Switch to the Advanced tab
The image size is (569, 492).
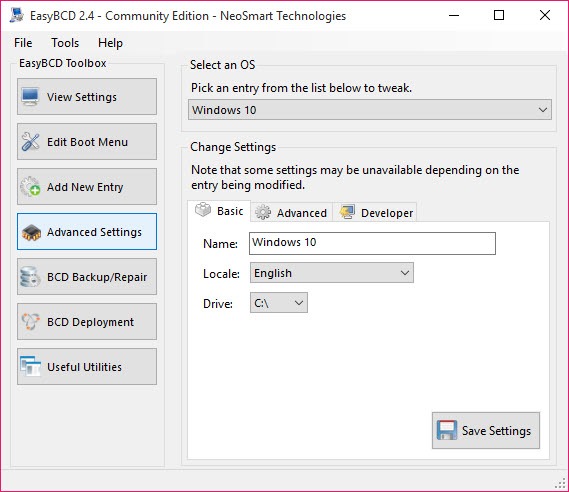[x=292, y=213]
